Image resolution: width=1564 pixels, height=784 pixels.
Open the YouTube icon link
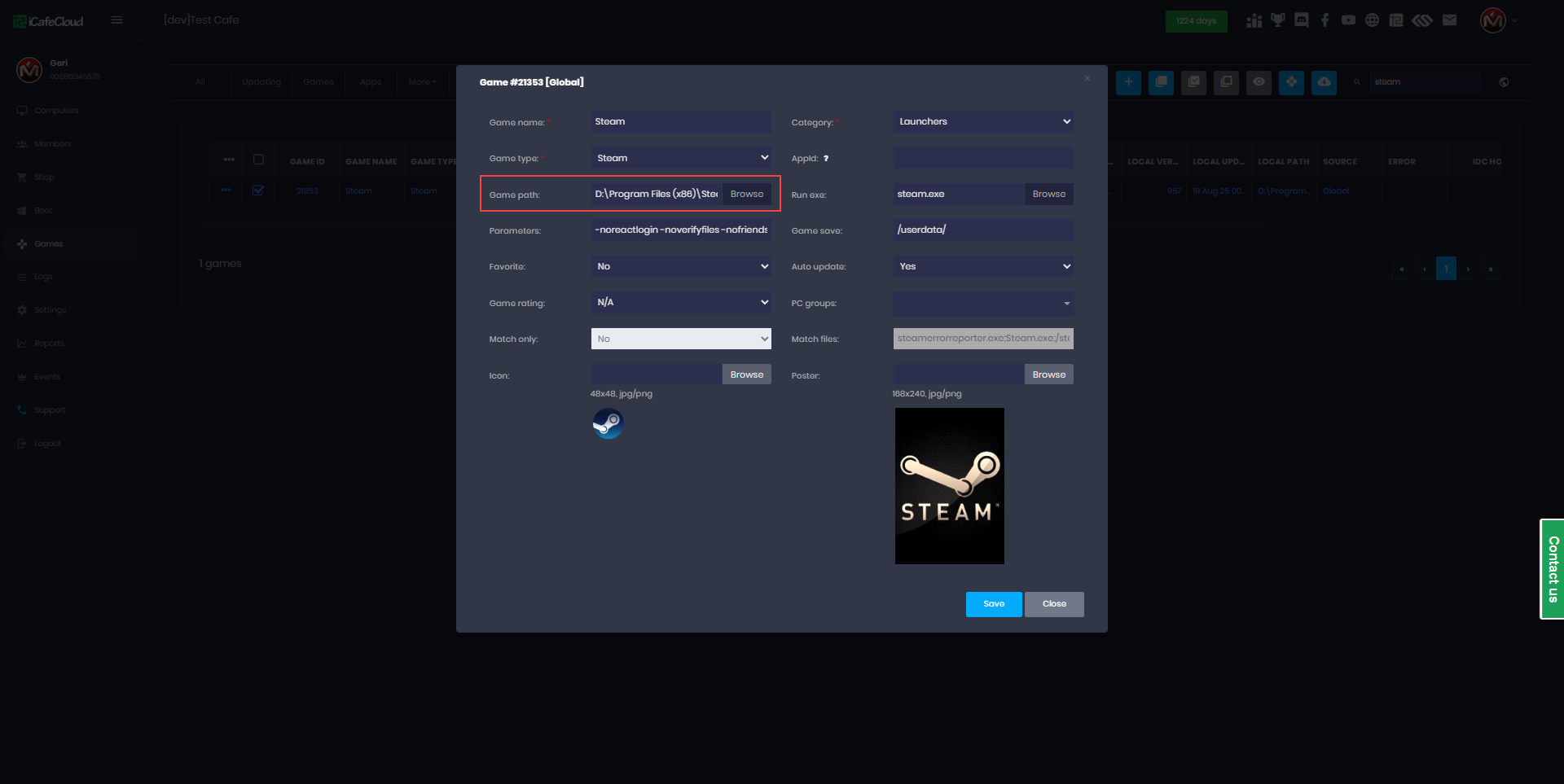coord(1348,20)
